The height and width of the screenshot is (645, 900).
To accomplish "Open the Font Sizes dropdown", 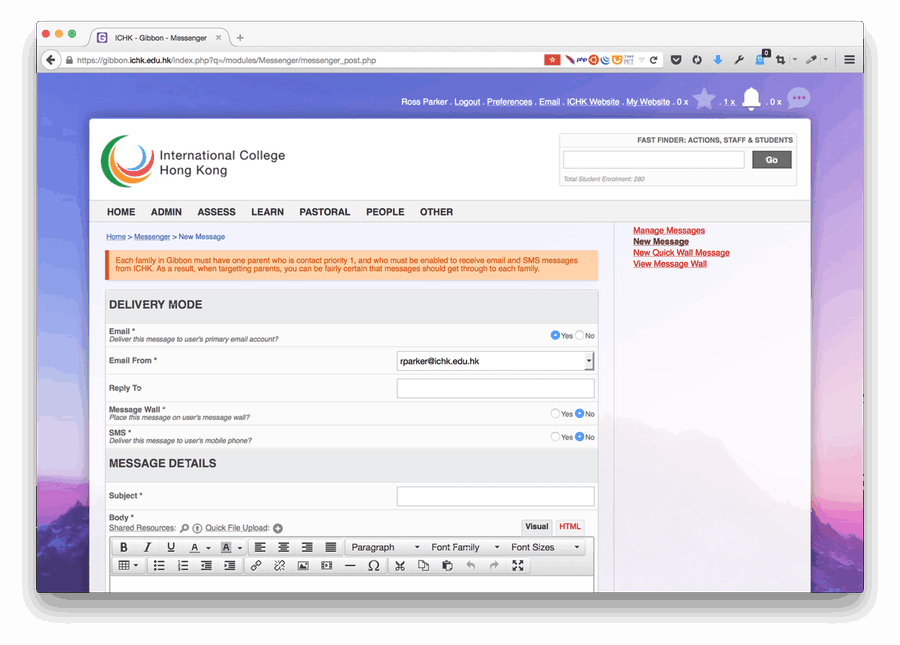I will (545, 547).
